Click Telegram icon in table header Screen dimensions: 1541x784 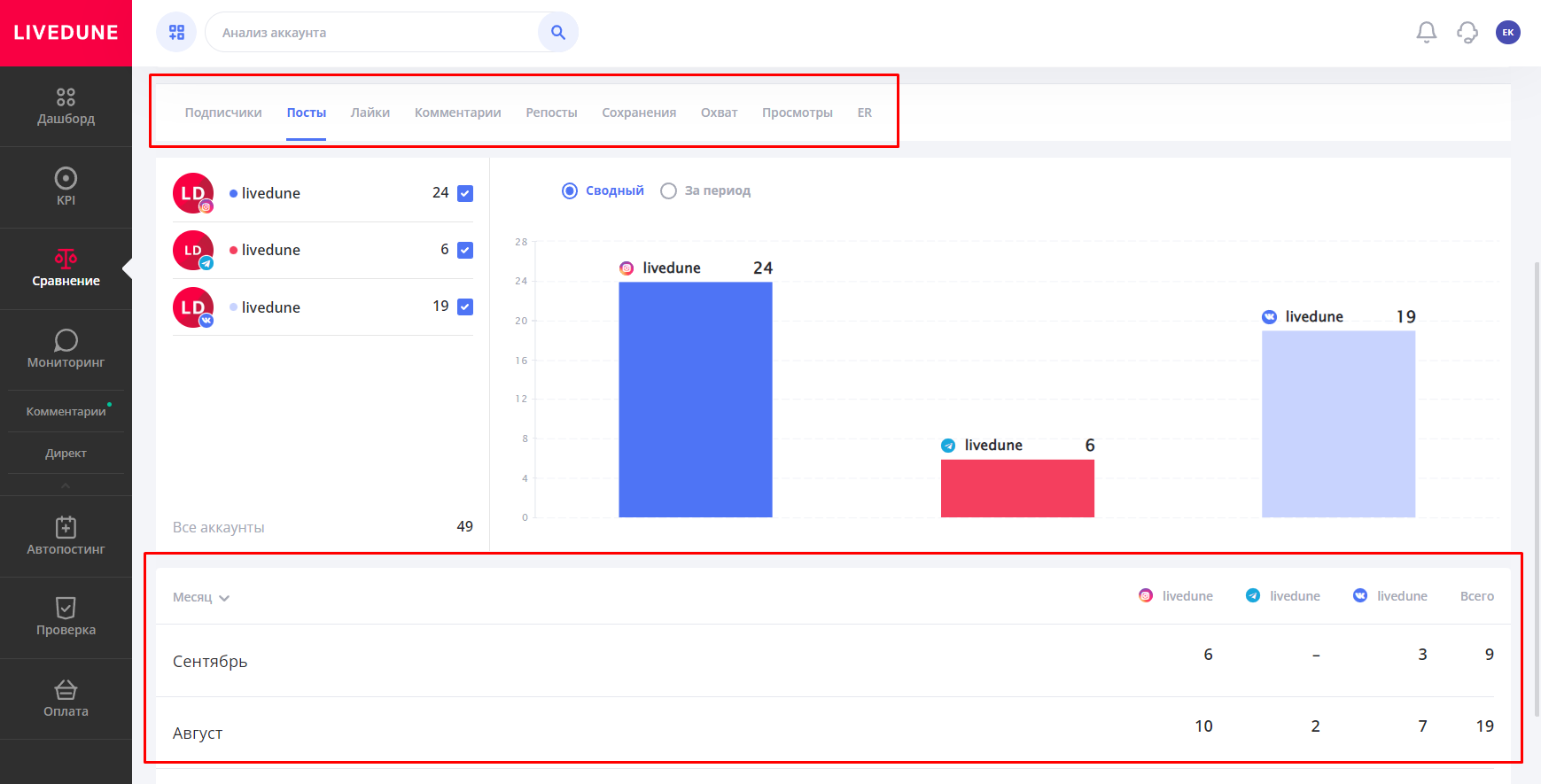coord(1253,596)
